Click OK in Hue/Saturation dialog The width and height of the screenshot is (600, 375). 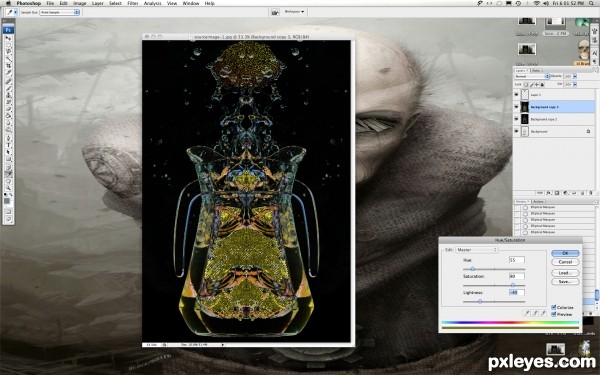tap(565, 253)
